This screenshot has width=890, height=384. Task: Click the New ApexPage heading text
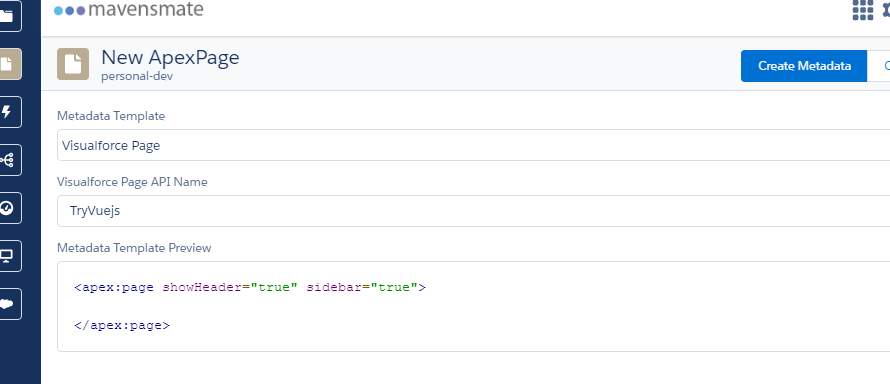click(170, 57)
